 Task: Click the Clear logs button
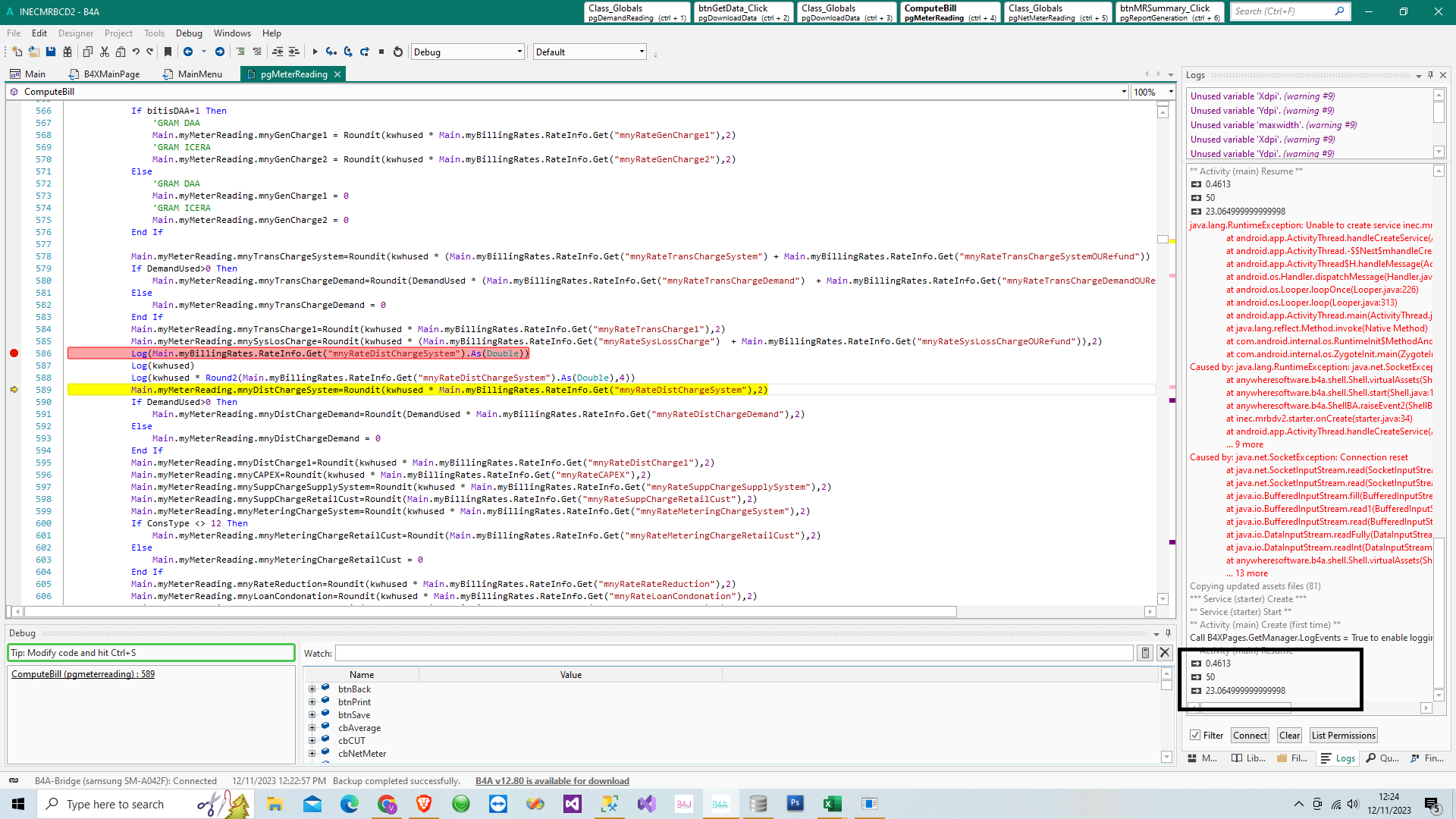tap(1289, 736)
